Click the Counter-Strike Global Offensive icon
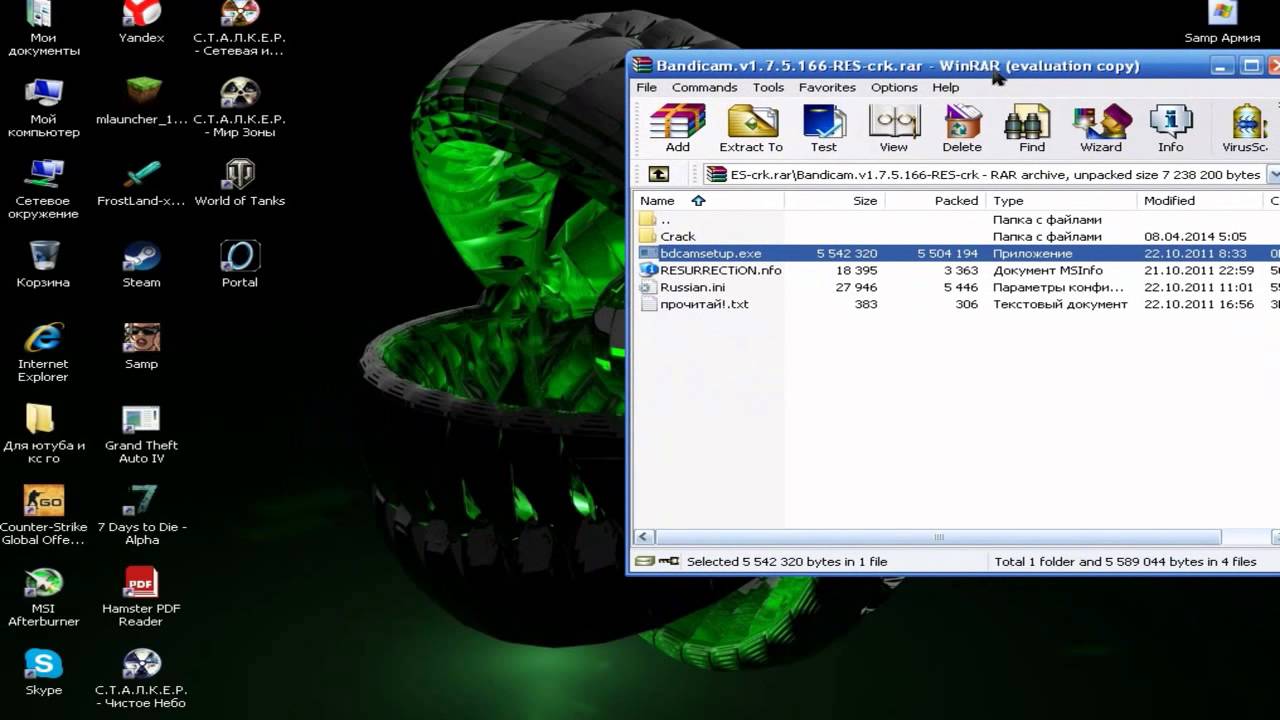1280x720 pixels. point(43,516)
